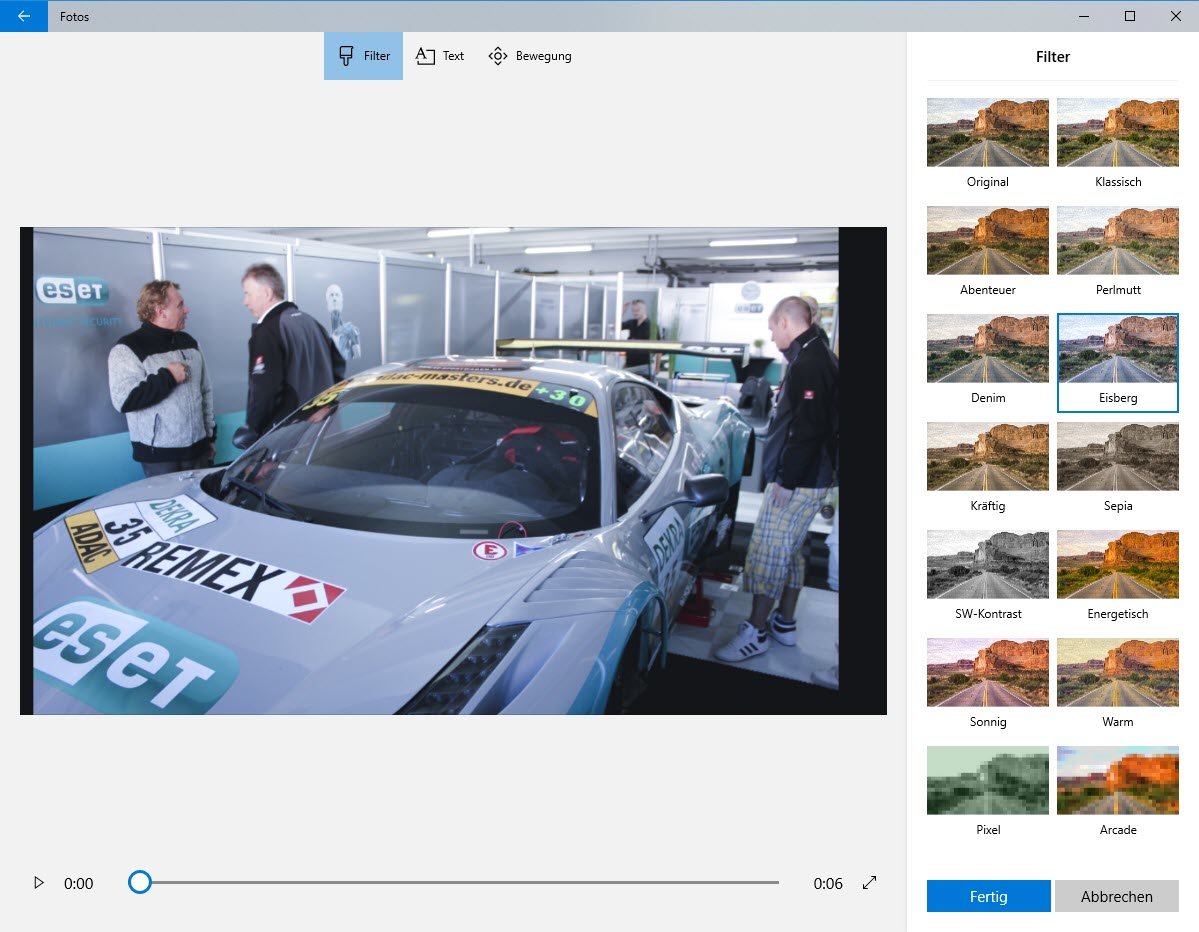Screen dimensions: 1199x932
Task: Click the Abbrechen button
Action: pyautogui.click(x=1116, y=896)
